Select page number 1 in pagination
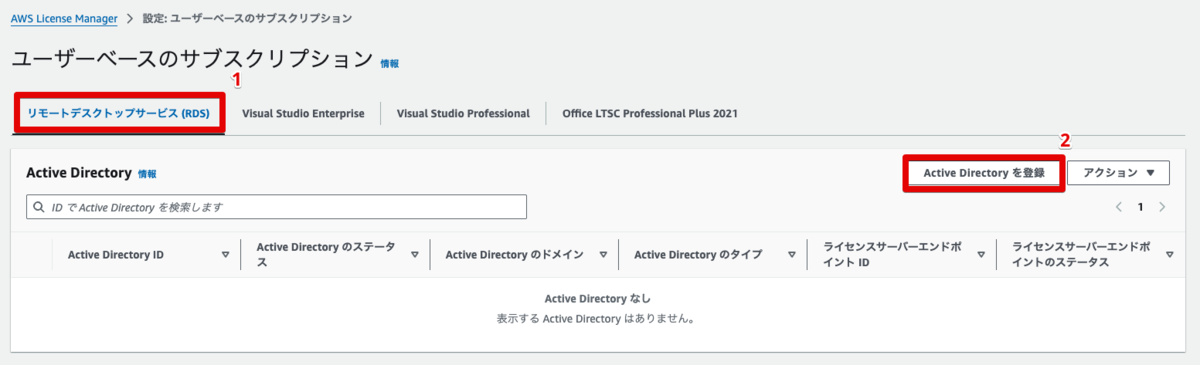Viewport: 1200px width, 365px height. 1140,207
